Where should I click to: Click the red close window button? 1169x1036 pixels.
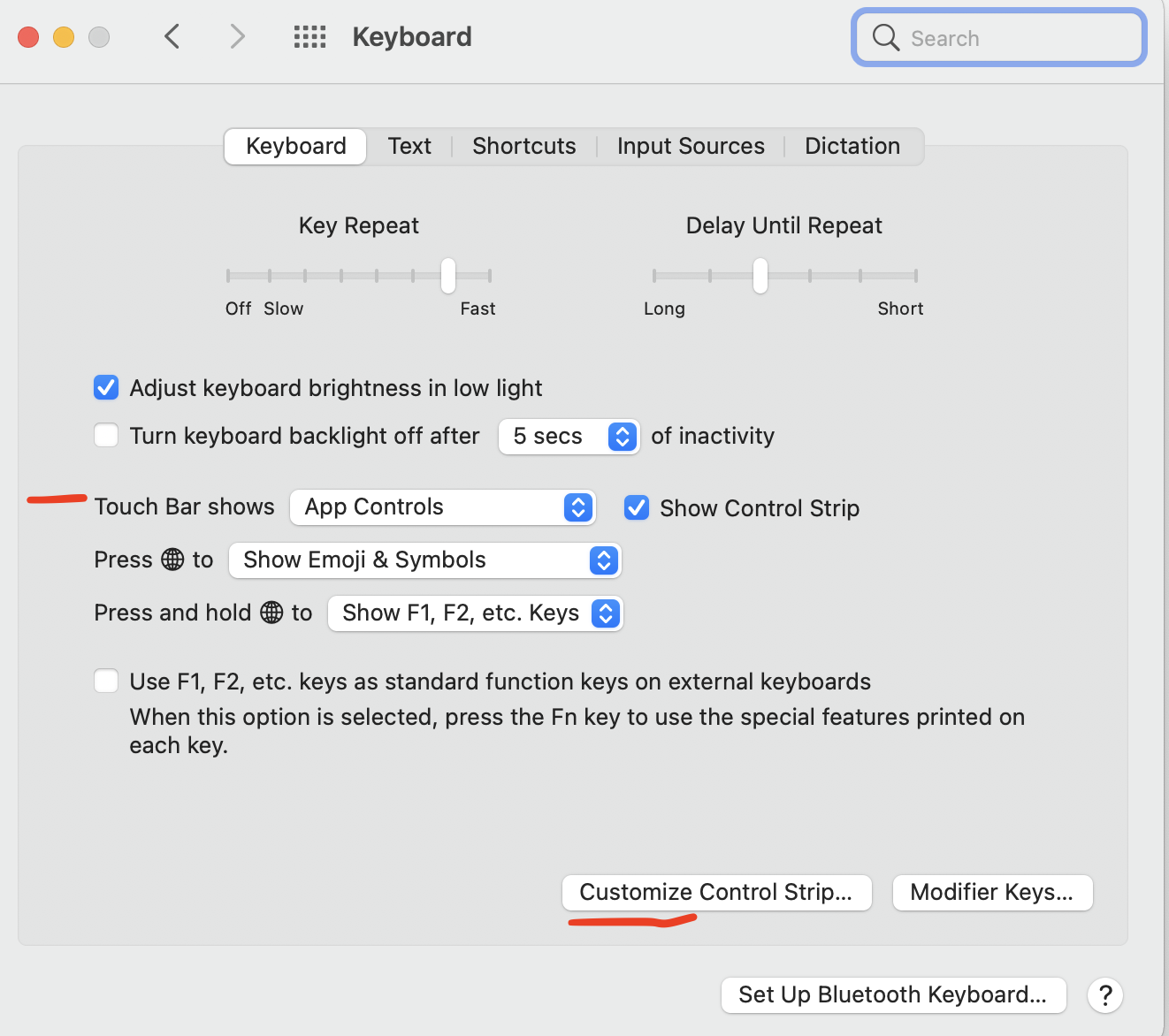(x=28, y=37)
